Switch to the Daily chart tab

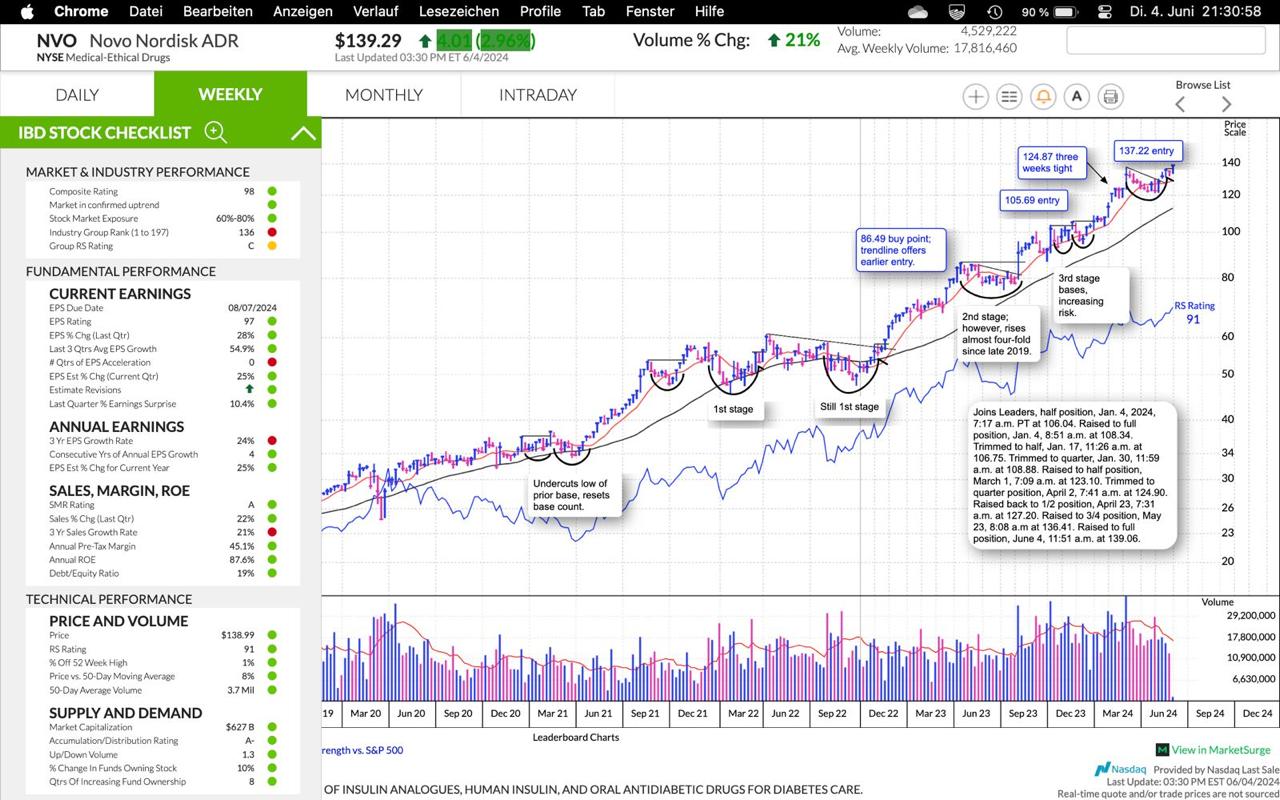pos(77,95)
